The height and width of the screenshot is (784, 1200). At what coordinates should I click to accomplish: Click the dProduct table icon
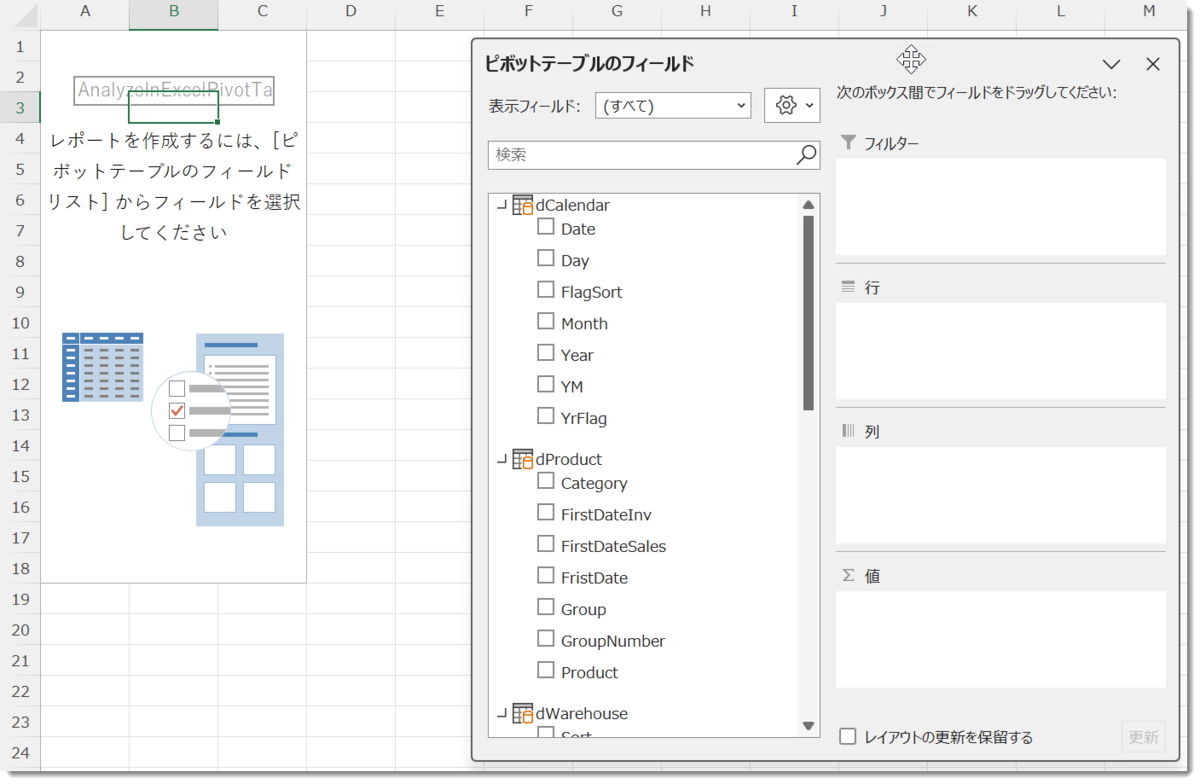pyautogui.click(x=522, y=458)
